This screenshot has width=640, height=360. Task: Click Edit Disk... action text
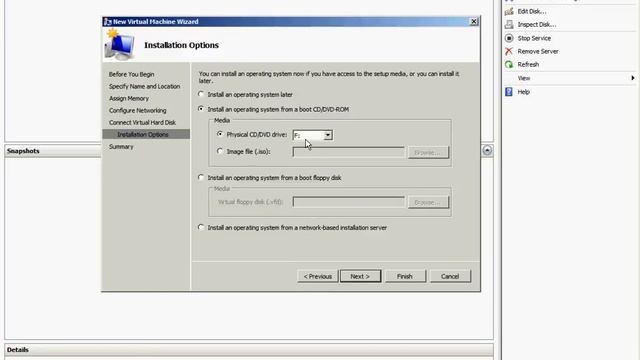coord(532,11)
